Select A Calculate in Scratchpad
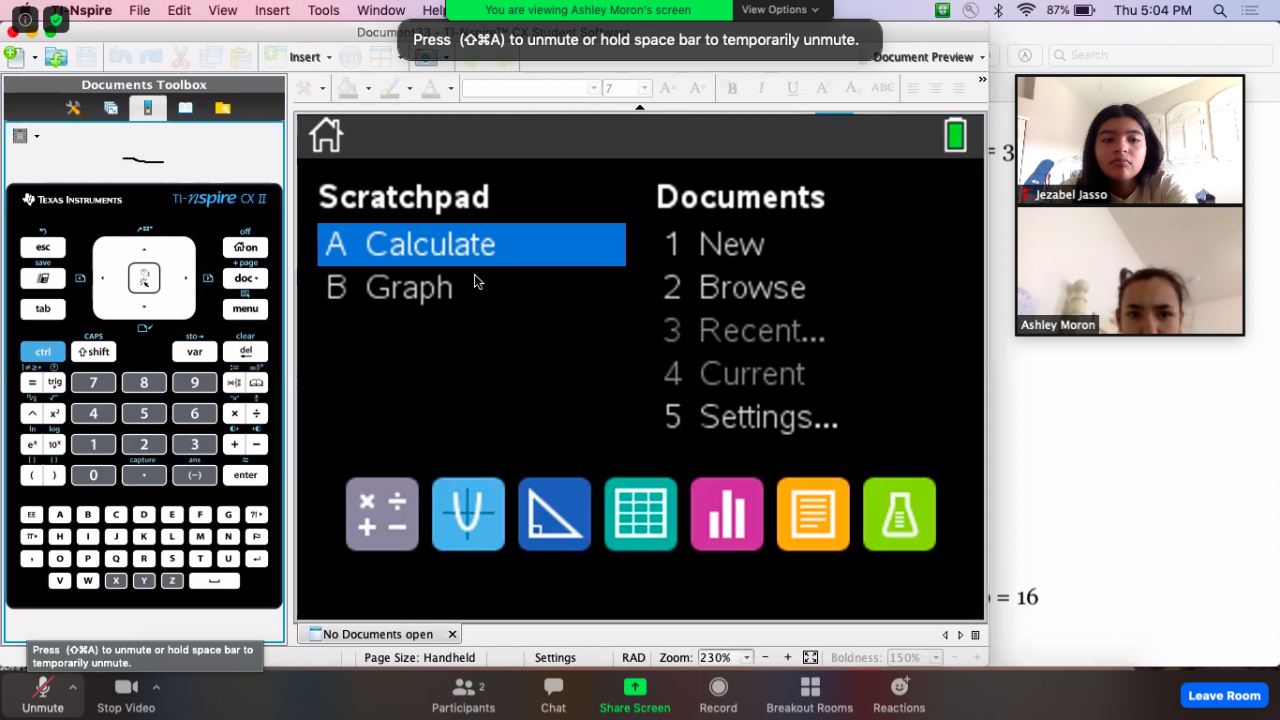This screenshot has height=720, width=1280. point(471,245)
